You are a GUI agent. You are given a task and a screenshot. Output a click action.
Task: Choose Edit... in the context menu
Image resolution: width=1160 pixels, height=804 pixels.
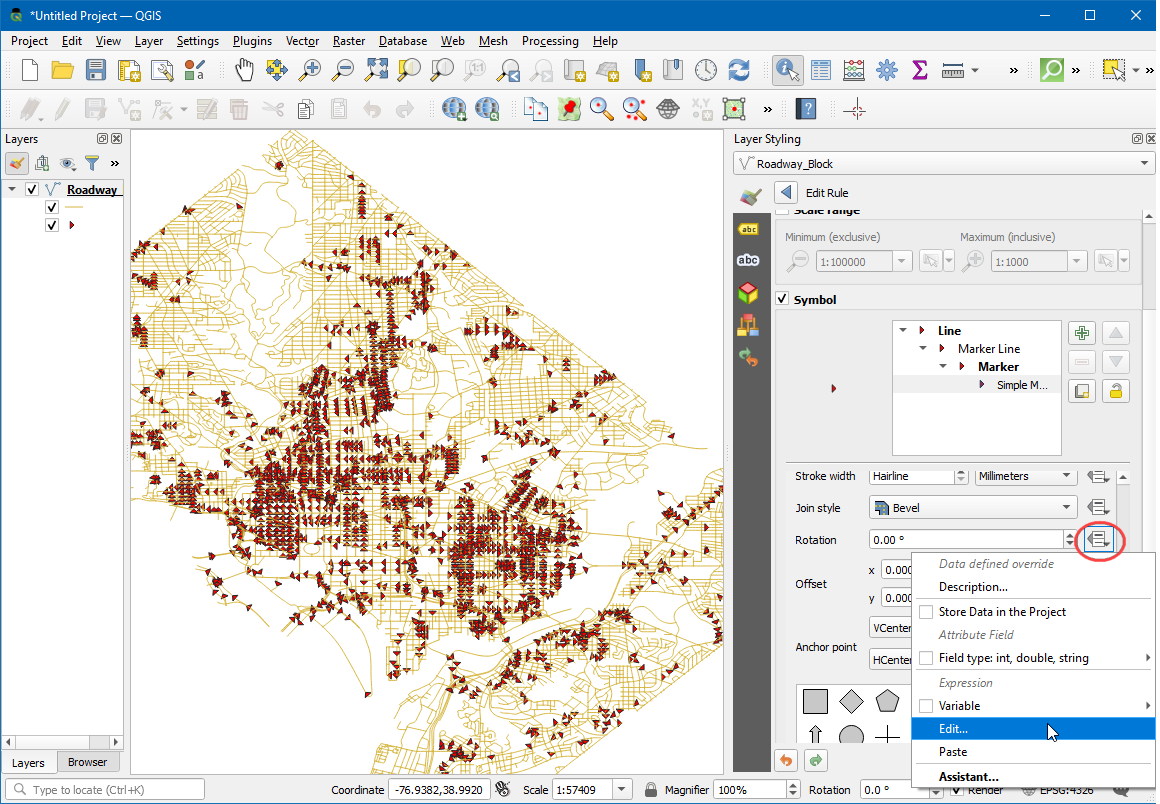click(953, 729)
